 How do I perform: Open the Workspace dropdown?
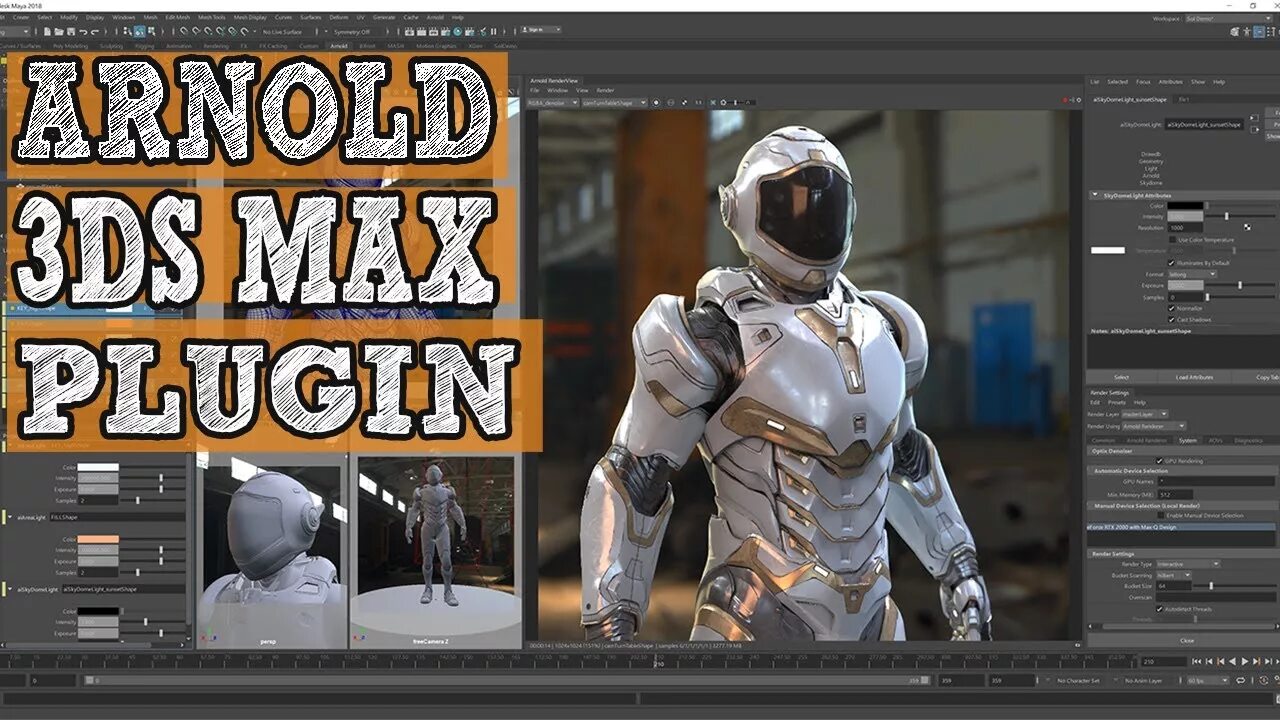pos(1229,18)
